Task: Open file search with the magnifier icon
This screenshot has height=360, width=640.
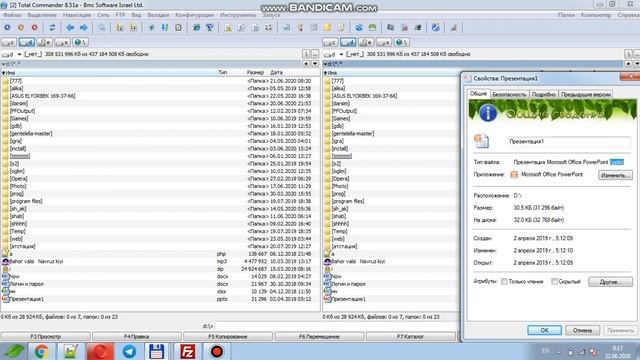Action: [102, 27]
